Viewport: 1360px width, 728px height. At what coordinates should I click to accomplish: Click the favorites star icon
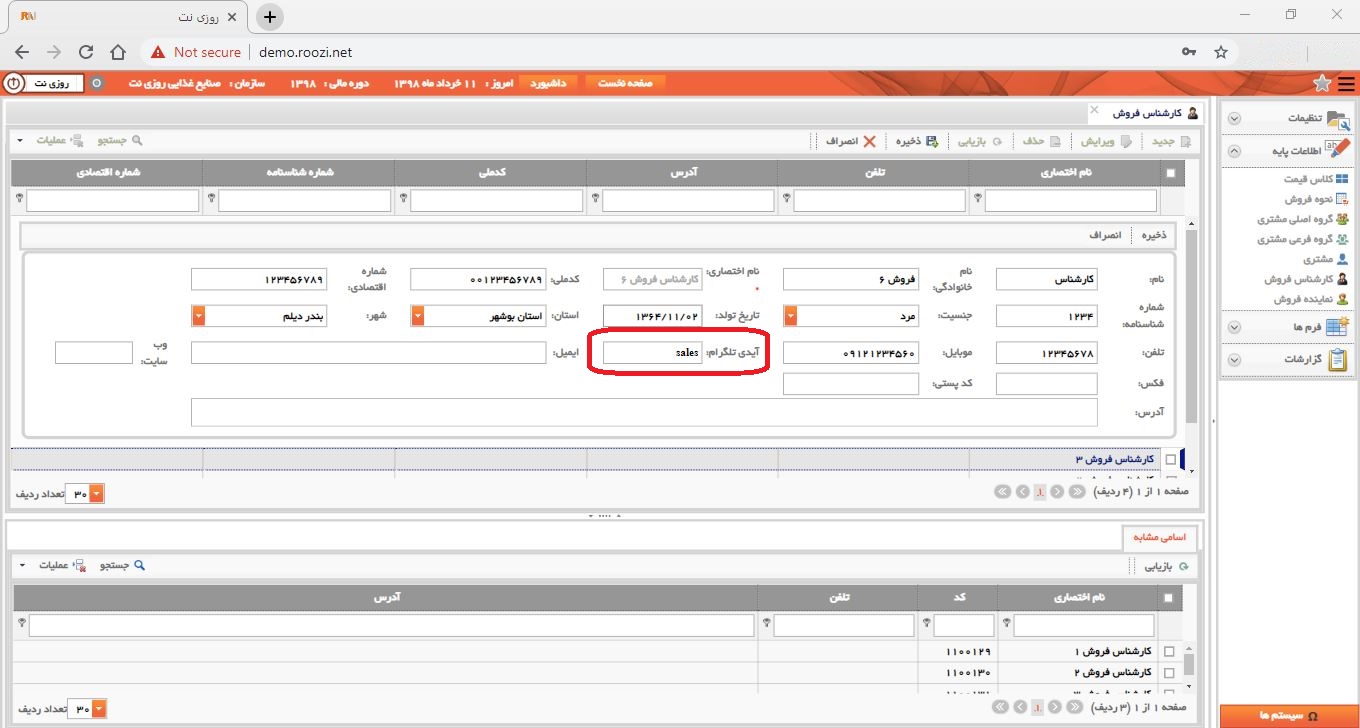(1322, 83)
